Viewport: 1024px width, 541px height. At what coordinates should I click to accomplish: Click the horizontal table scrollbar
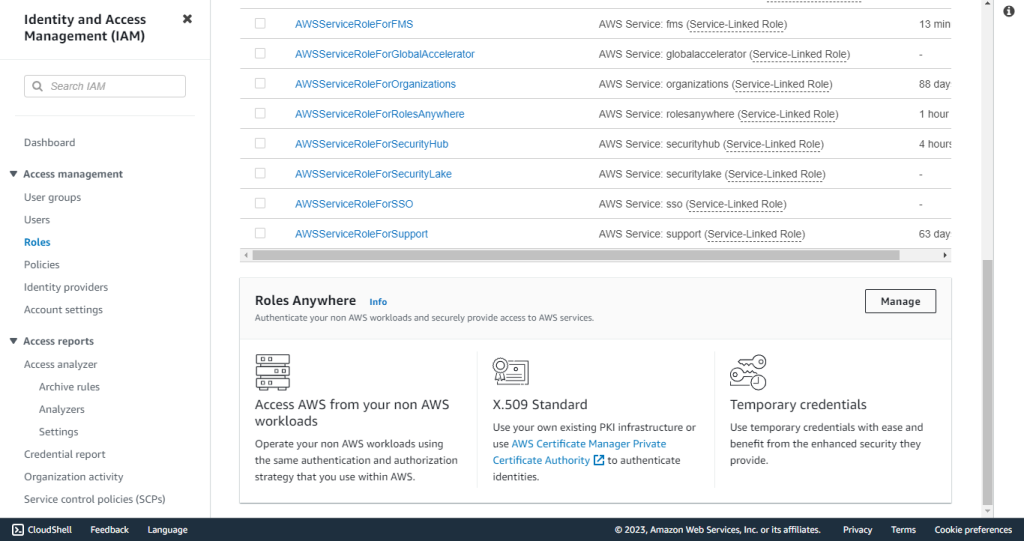pos(576,255)
